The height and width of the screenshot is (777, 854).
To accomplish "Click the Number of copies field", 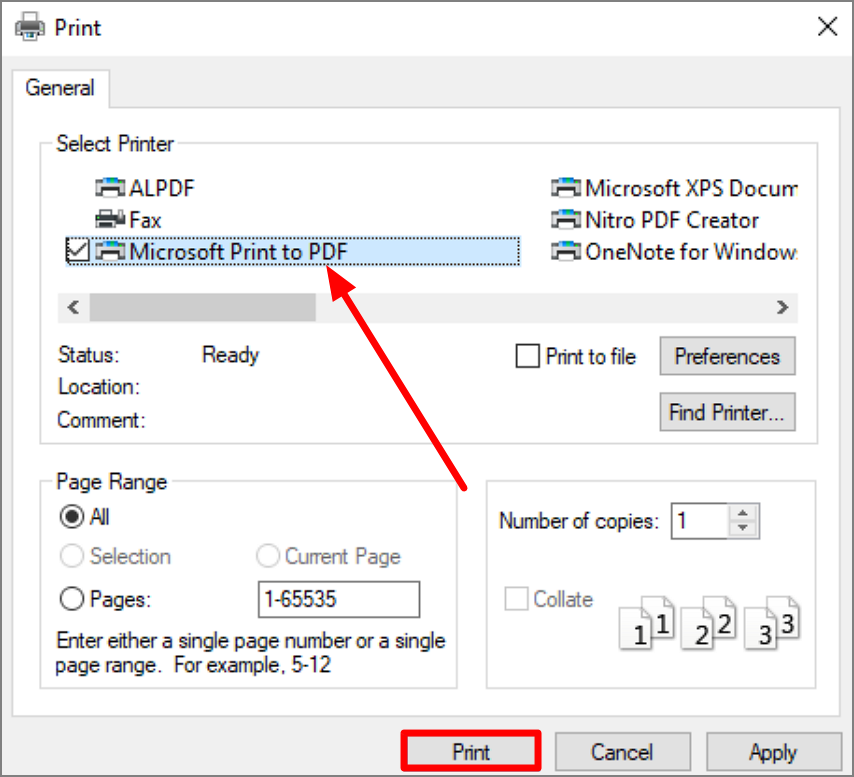I will point(700,521).
